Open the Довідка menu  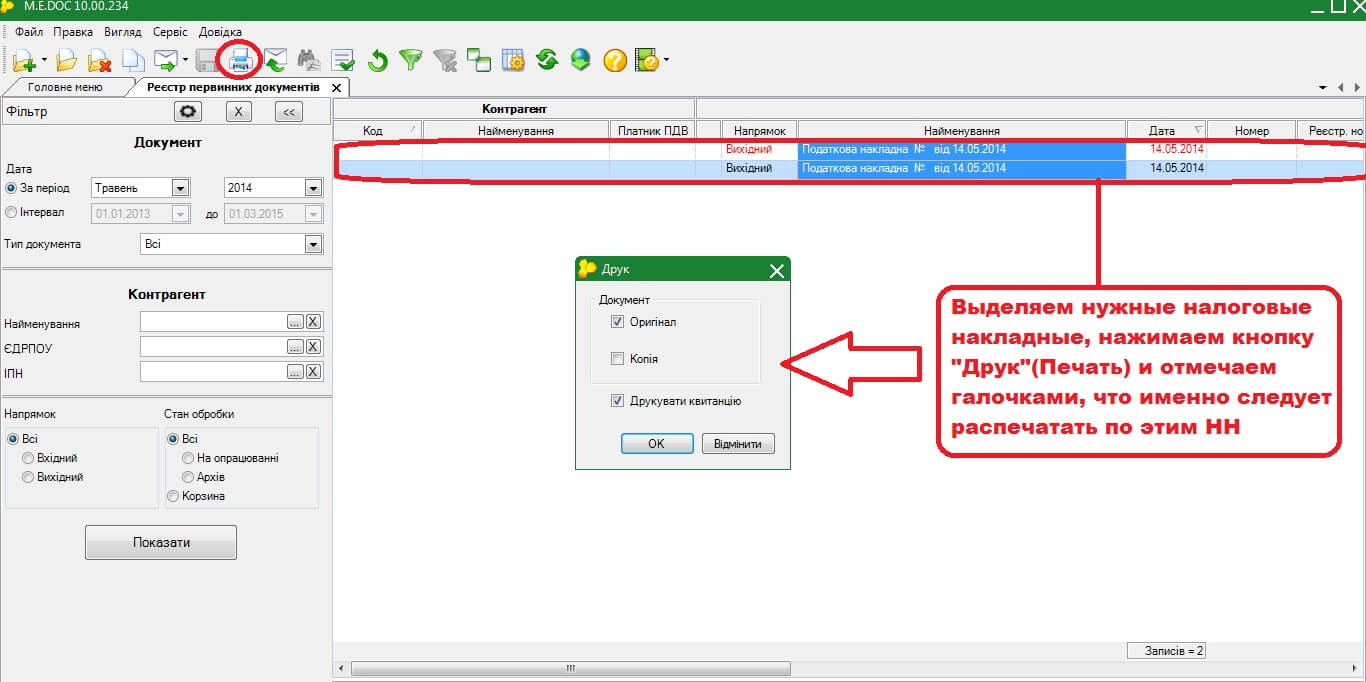tap(220, 32)
